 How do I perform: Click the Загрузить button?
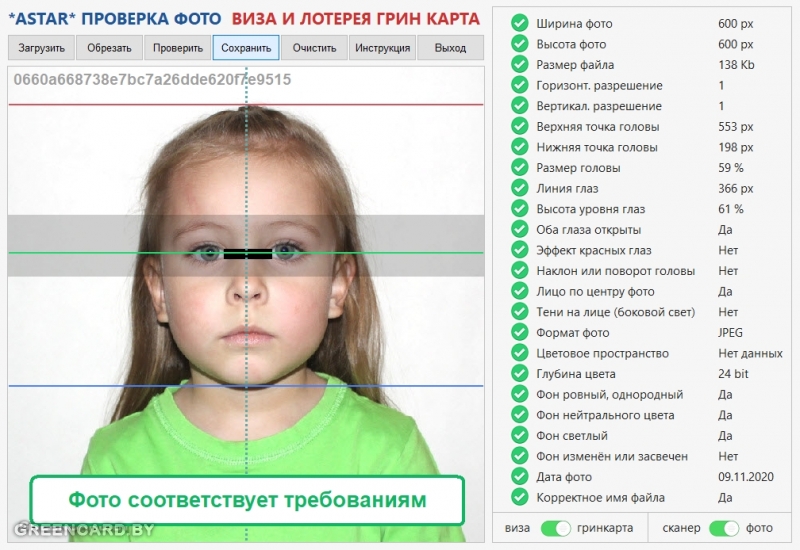coord(41,48)
